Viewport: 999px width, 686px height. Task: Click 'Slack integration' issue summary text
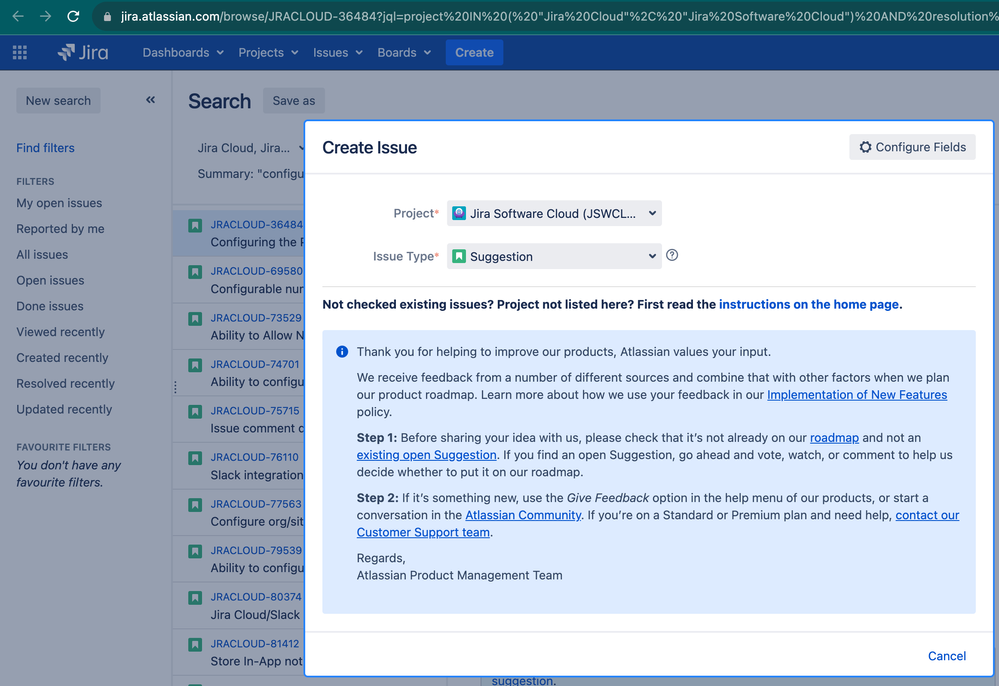pyautogui.click(x=257, y=475)
